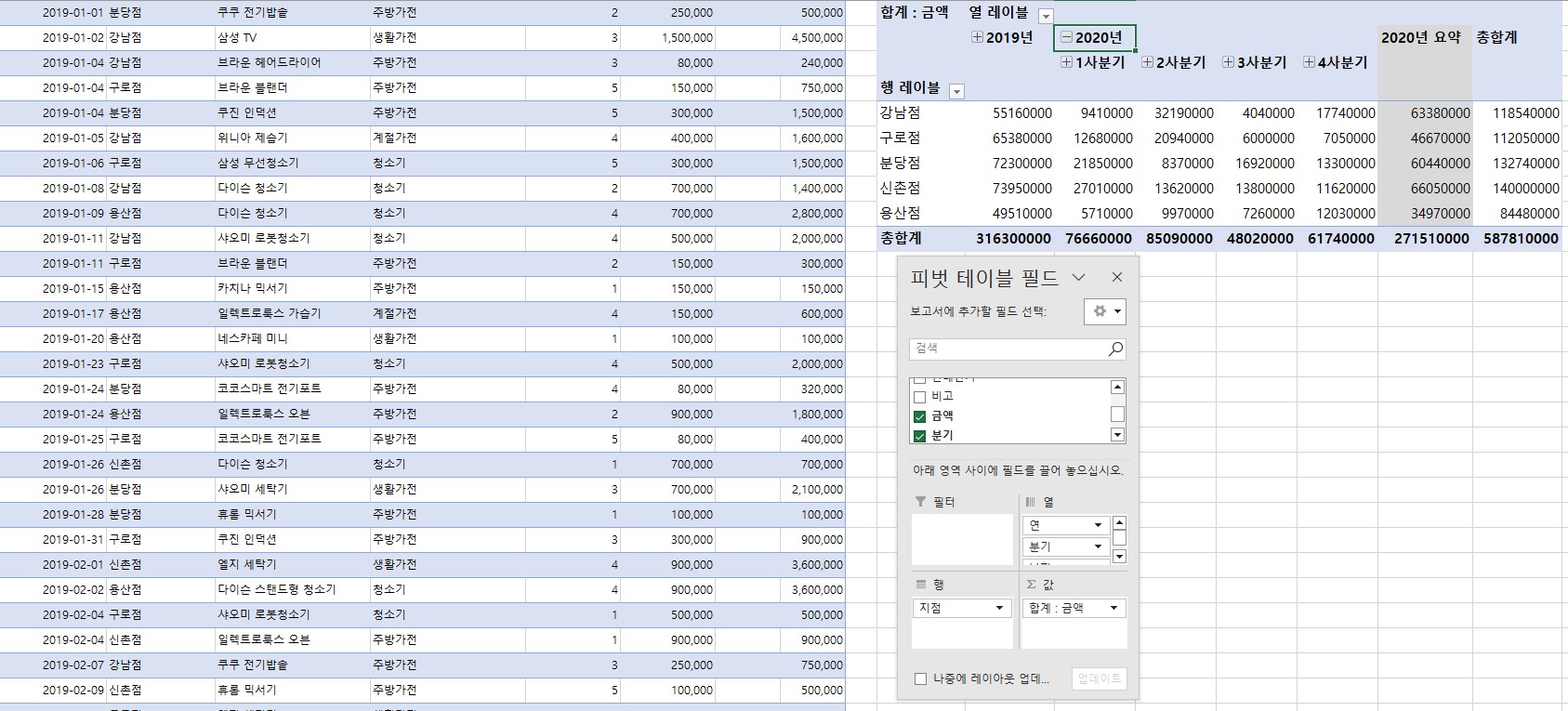Viewport: 1568px width, 711px height.
Task: Select the cell showing 삼성 무선청소기
Action: click(x=292, y=163)
